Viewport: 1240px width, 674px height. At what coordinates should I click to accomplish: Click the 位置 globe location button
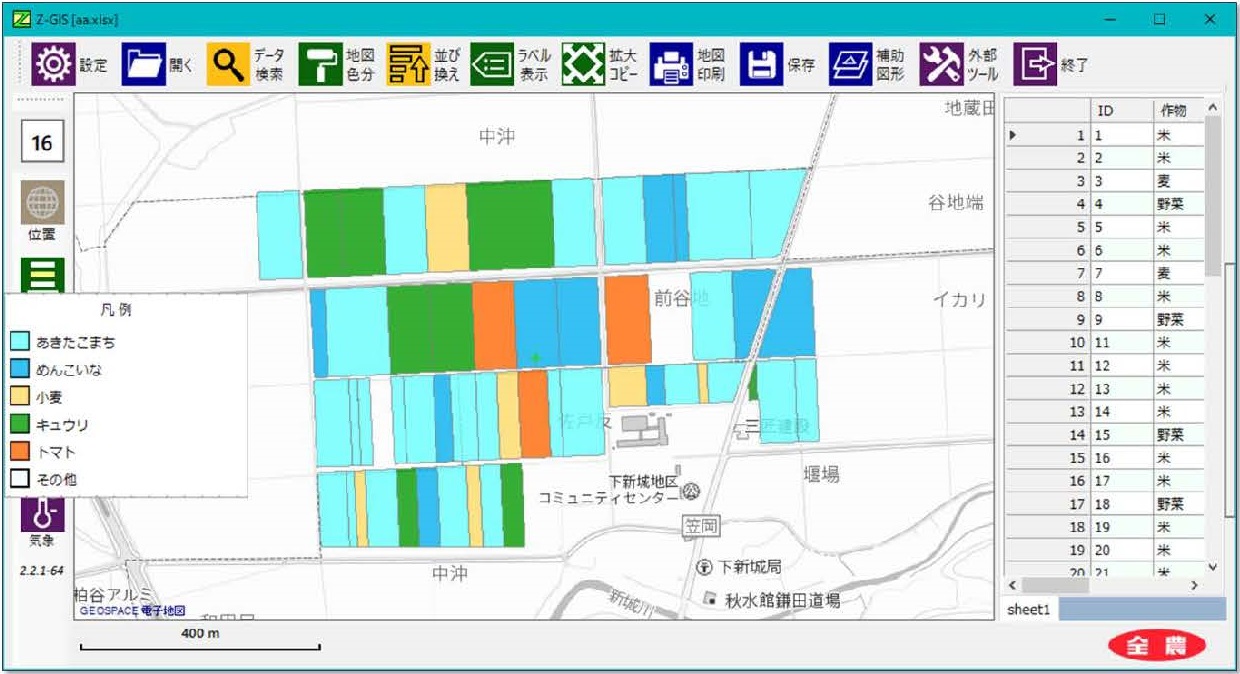point(42,203)
